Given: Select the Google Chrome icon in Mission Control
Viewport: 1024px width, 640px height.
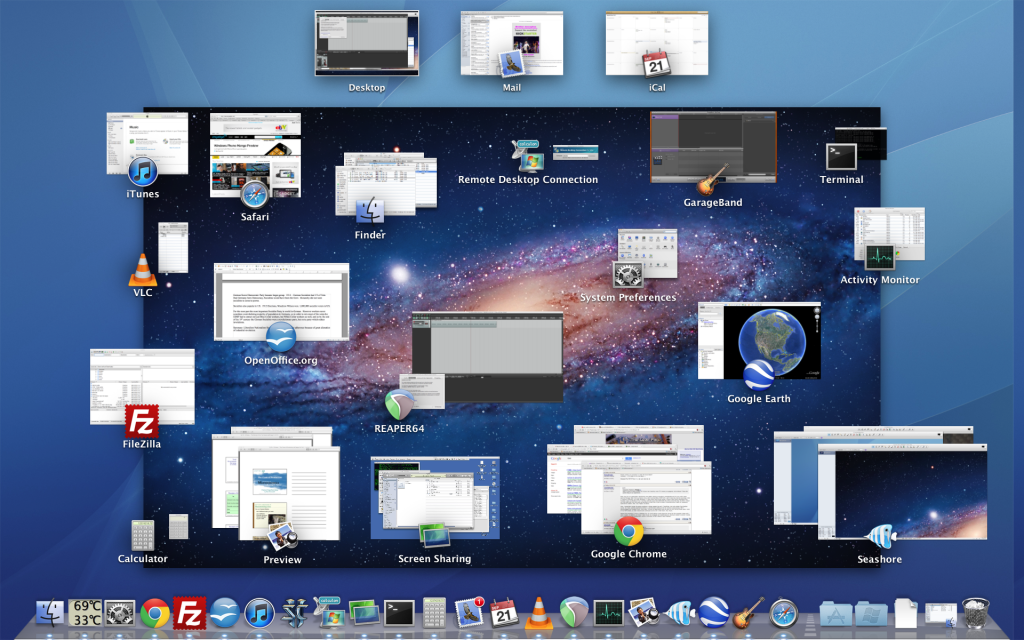Looking at the screenshot, I should pos(628,531).
